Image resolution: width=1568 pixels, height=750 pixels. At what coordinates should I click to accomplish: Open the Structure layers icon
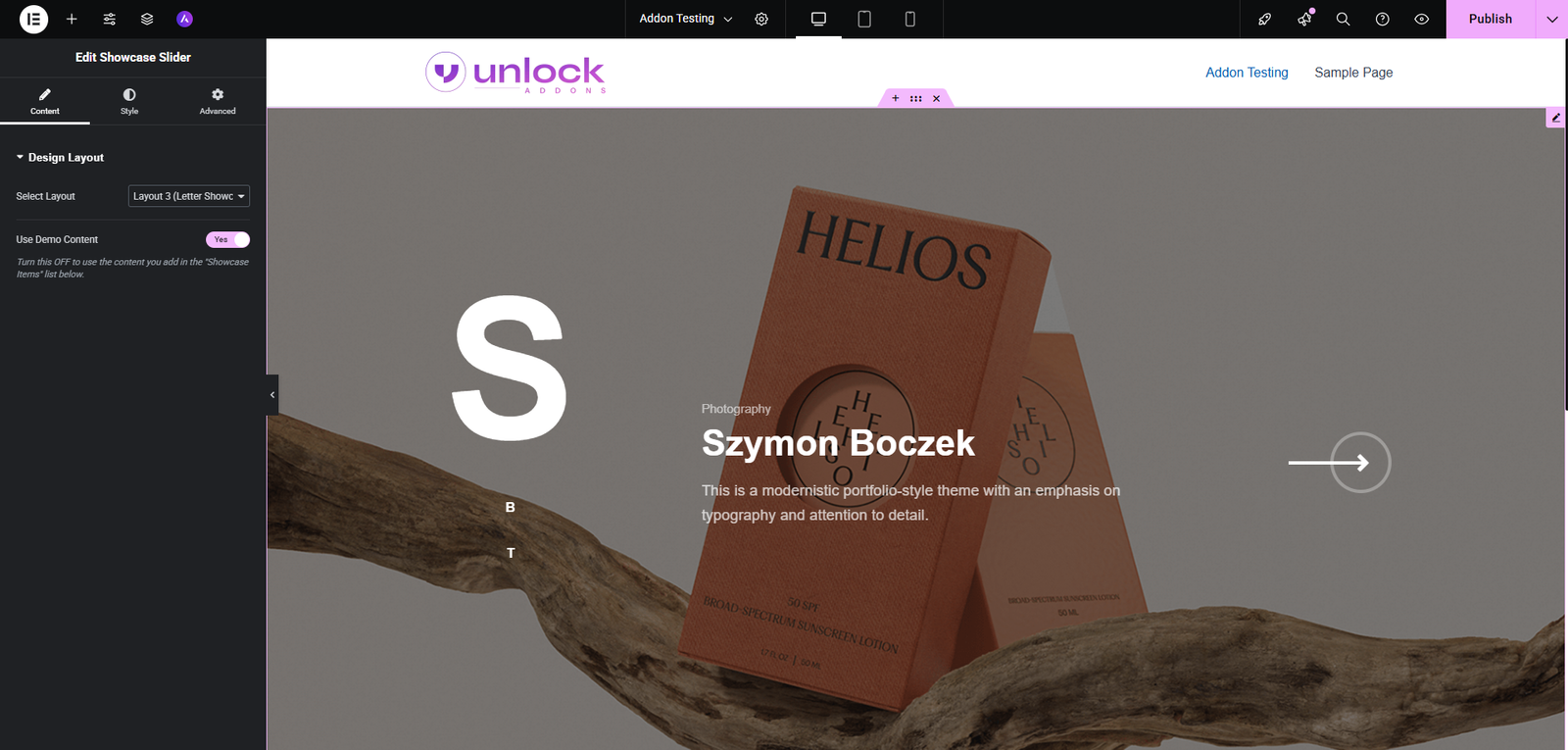[x=147, y=19]
